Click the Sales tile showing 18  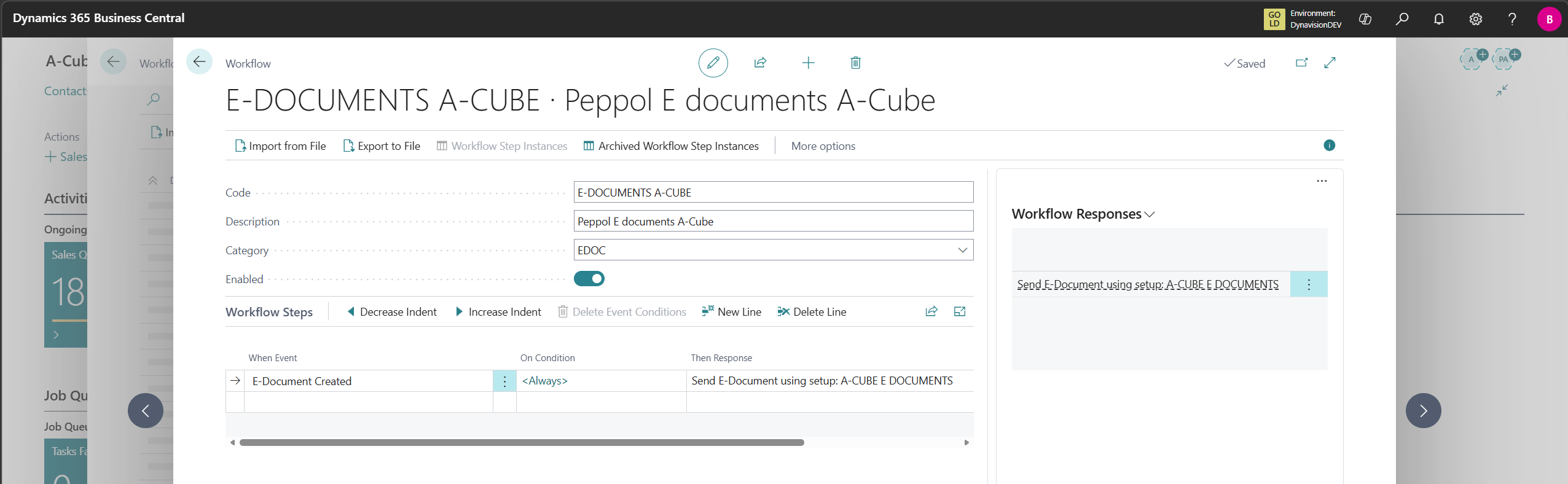66,295
